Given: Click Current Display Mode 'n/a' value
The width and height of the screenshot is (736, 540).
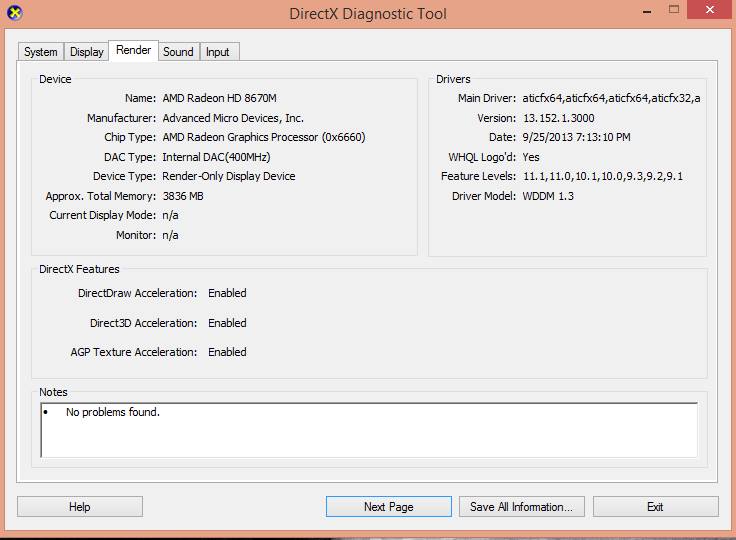Looking at the screenshot, I should (x=170, y=216).
